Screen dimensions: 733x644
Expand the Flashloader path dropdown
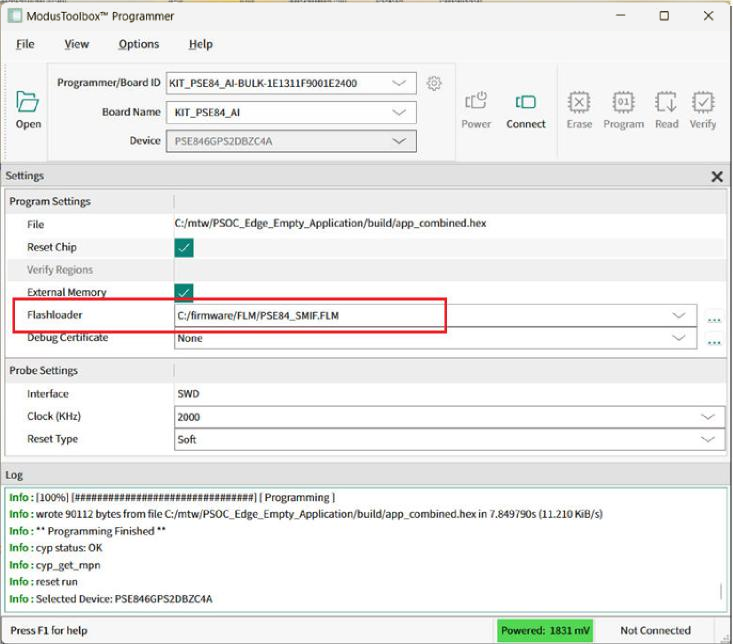tap(678, 315)
